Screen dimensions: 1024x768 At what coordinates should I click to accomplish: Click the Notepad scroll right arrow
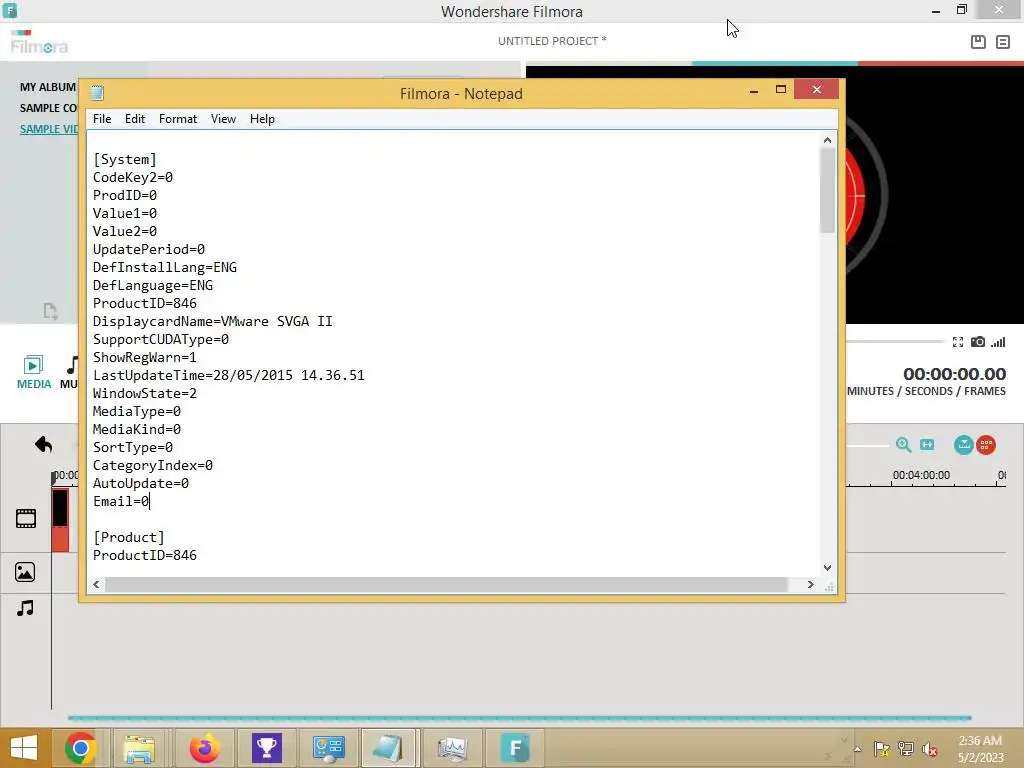point(810,584)
